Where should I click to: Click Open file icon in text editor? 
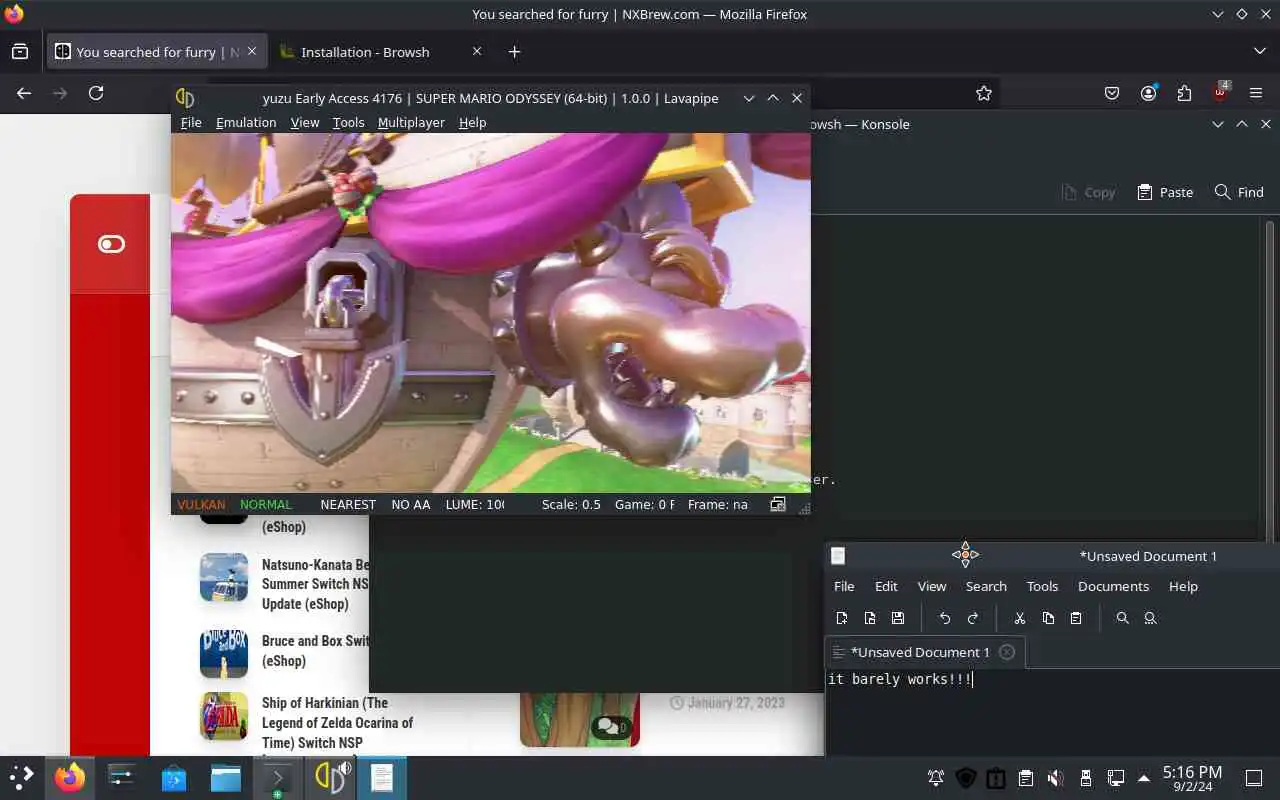[x=870, y=618]
